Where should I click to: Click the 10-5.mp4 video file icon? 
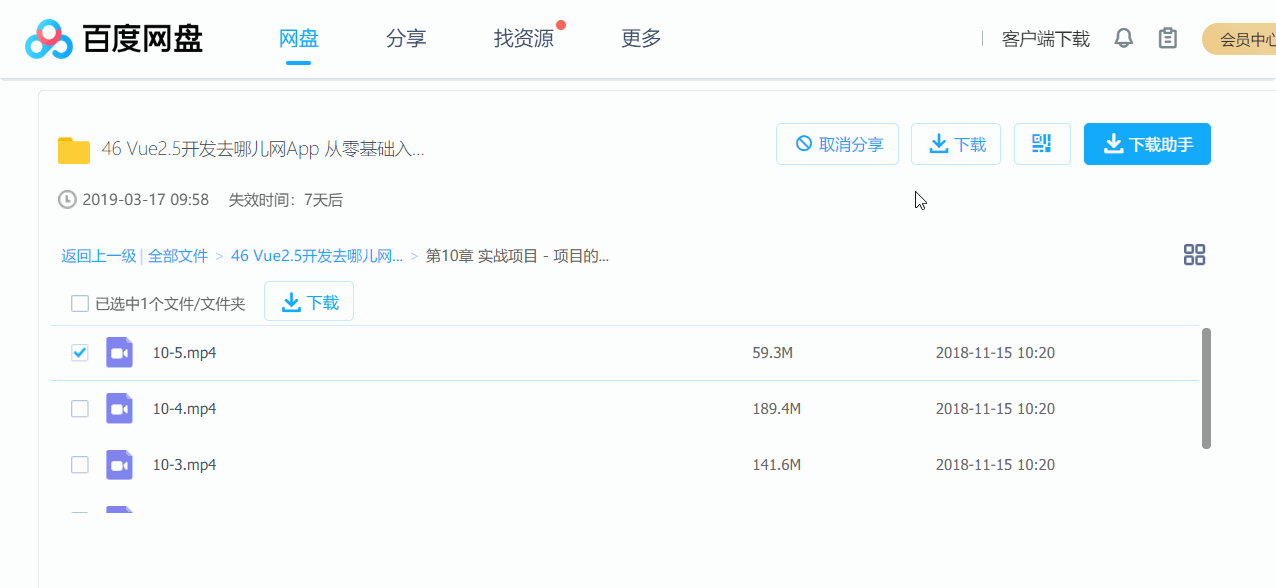coord(120,353)
